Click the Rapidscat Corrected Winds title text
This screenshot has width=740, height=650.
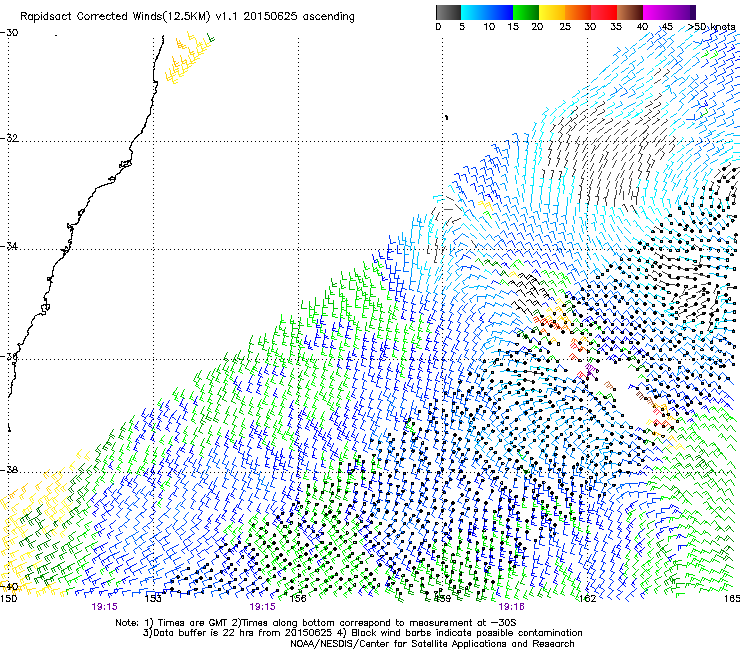pyautogui.click(x=187, y=16)
